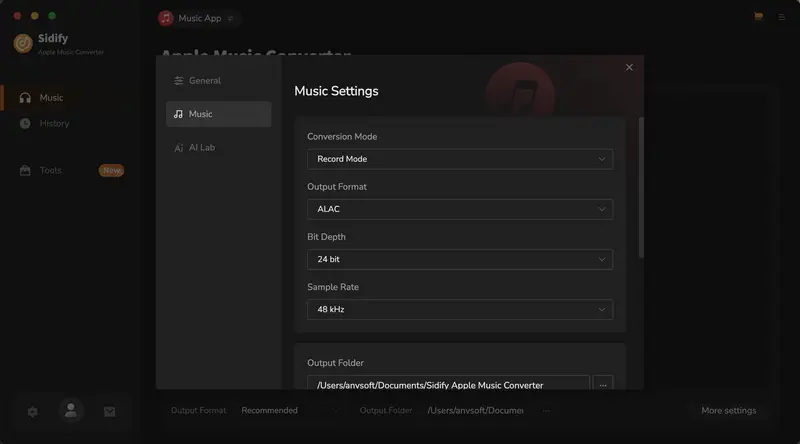Click the Output Folder path field
Viewport: 800px width, 444px height.
point(448,385)
